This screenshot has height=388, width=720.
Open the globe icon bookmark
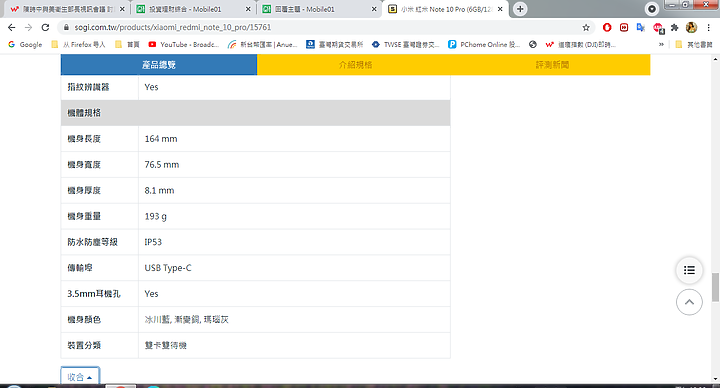(x=533, y=45)
